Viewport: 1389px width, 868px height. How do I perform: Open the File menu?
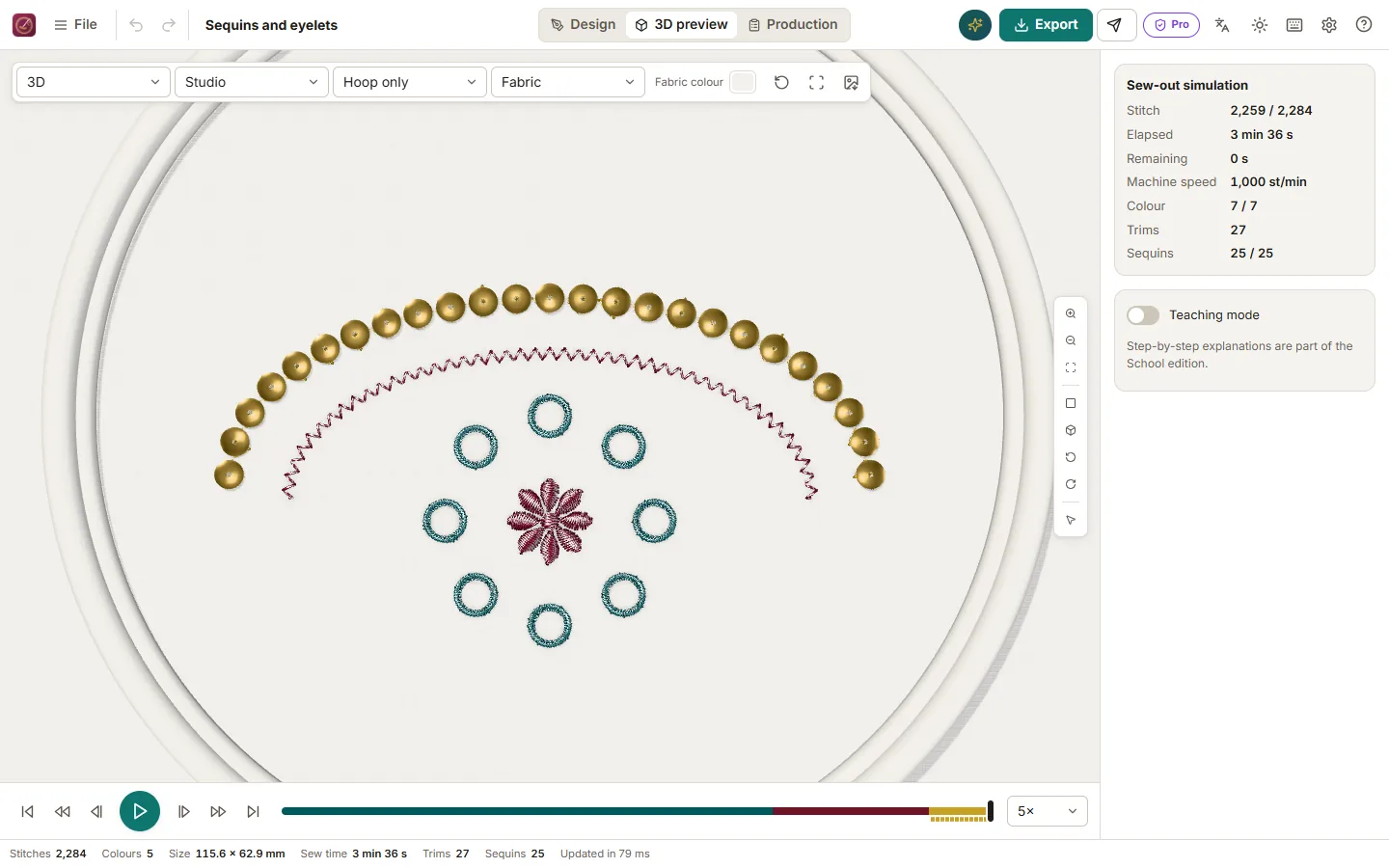pos(75,25)
